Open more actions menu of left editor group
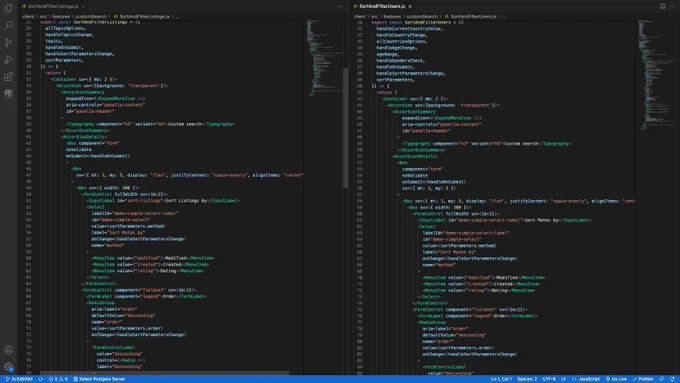The width and height of the screenshot is (680, 383). click(340, 7)
